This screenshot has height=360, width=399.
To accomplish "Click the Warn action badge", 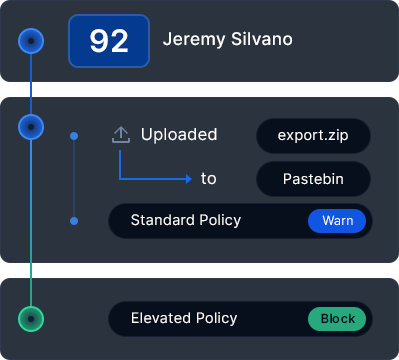I will (x=337, y=221).
